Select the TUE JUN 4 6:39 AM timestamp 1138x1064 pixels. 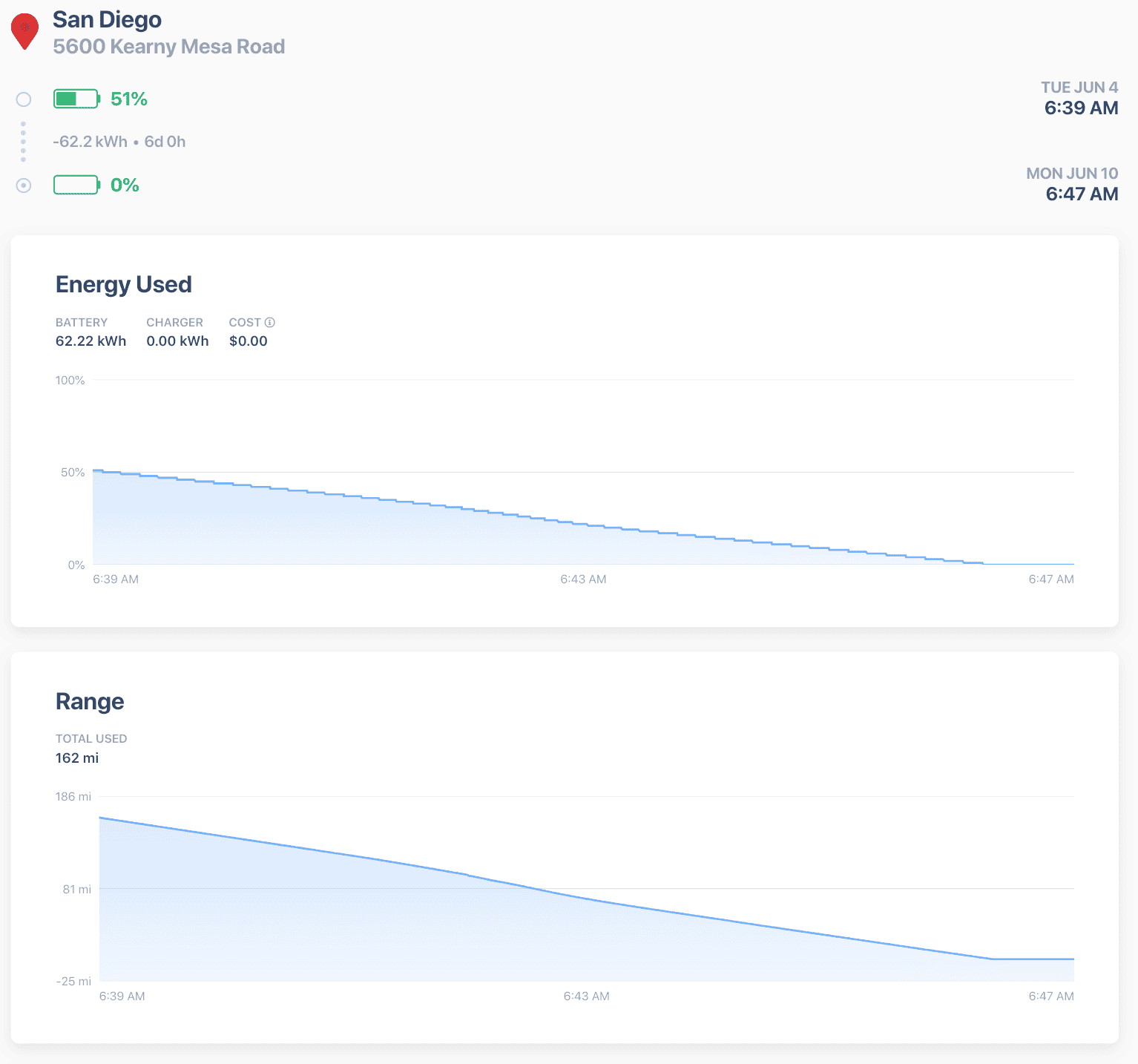(x=1079, y=98)
